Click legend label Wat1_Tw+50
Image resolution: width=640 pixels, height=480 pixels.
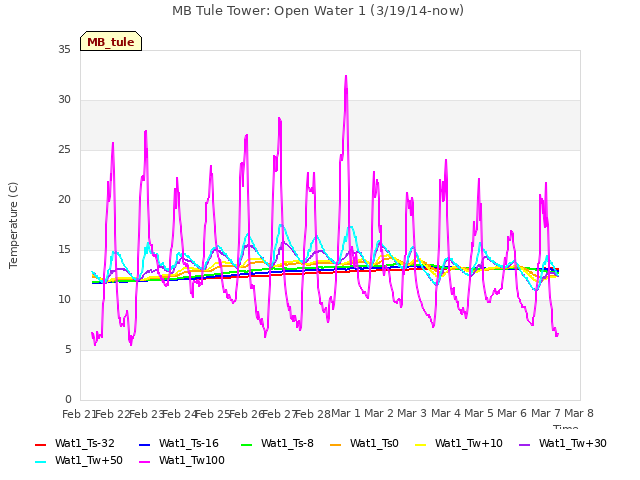(89, 461)
